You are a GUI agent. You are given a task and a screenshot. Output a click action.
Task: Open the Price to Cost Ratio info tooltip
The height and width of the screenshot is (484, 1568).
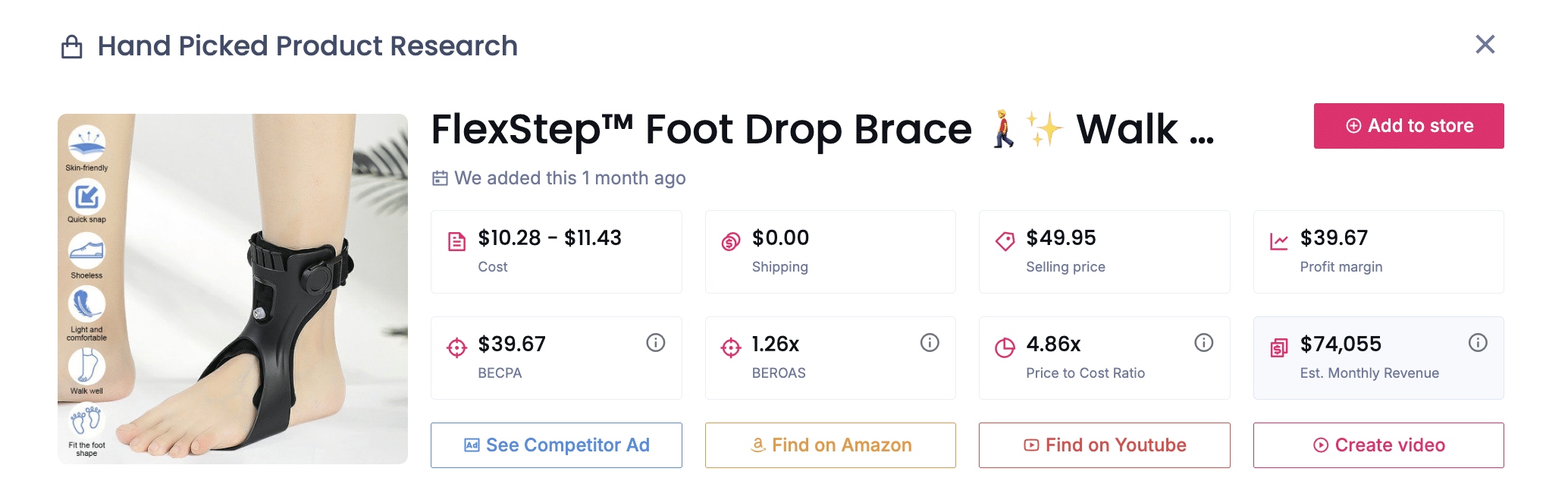coord(1204,342)
